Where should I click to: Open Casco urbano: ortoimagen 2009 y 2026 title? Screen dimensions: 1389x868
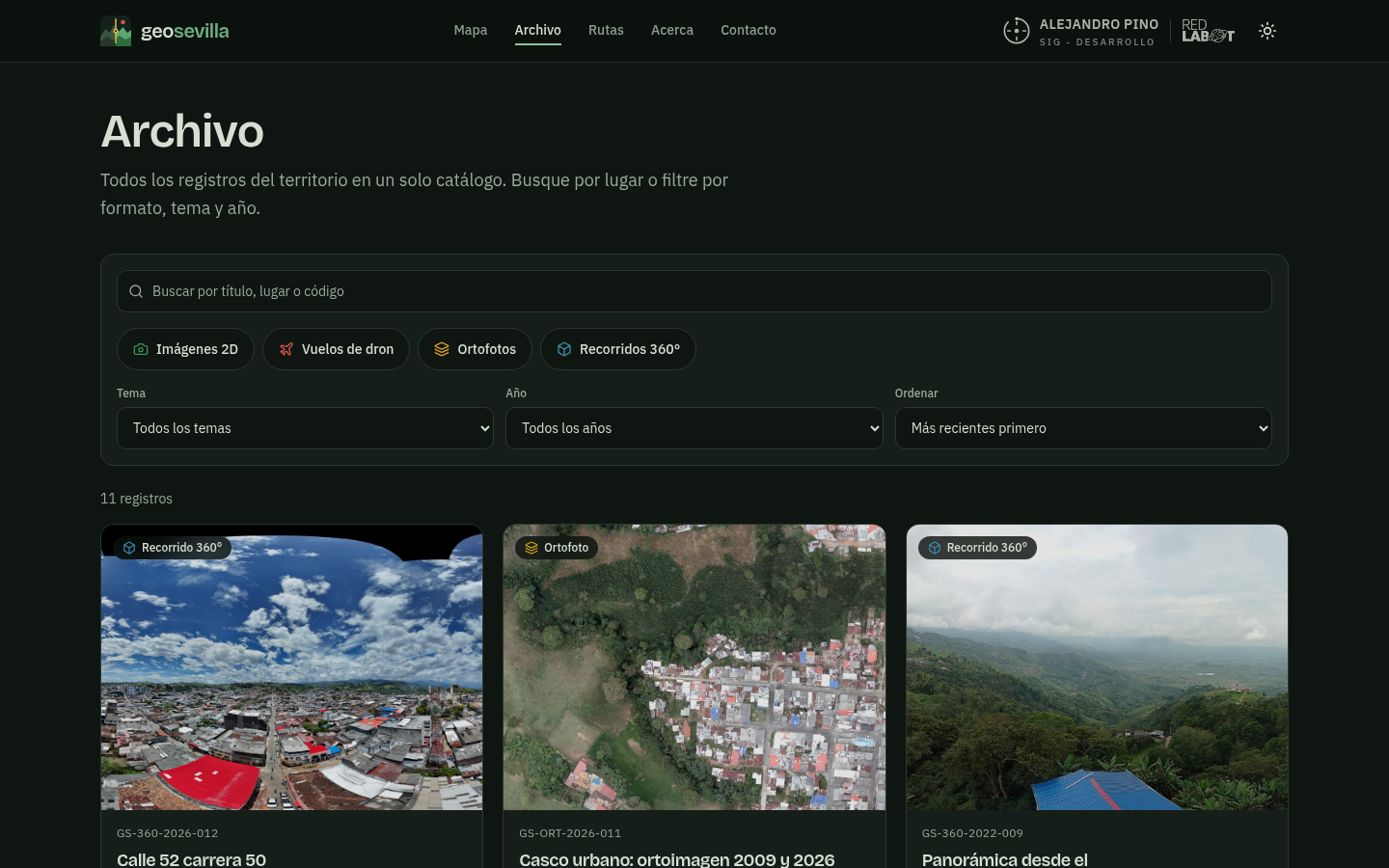tap(677, 859)
